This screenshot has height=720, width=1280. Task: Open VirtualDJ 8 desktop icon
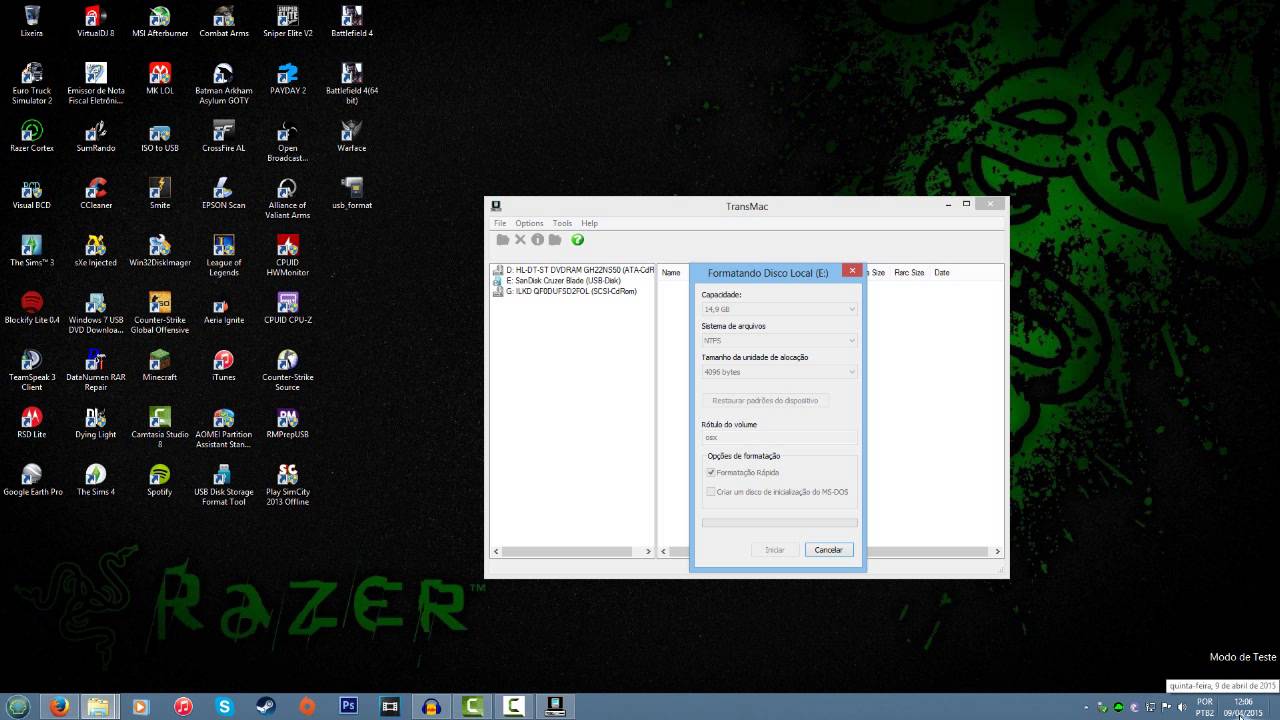96,21
